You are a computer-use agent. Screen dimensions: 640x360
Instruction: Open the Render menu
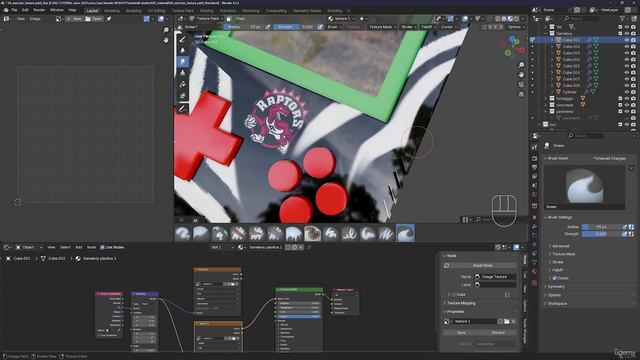(x=39, y=10)
